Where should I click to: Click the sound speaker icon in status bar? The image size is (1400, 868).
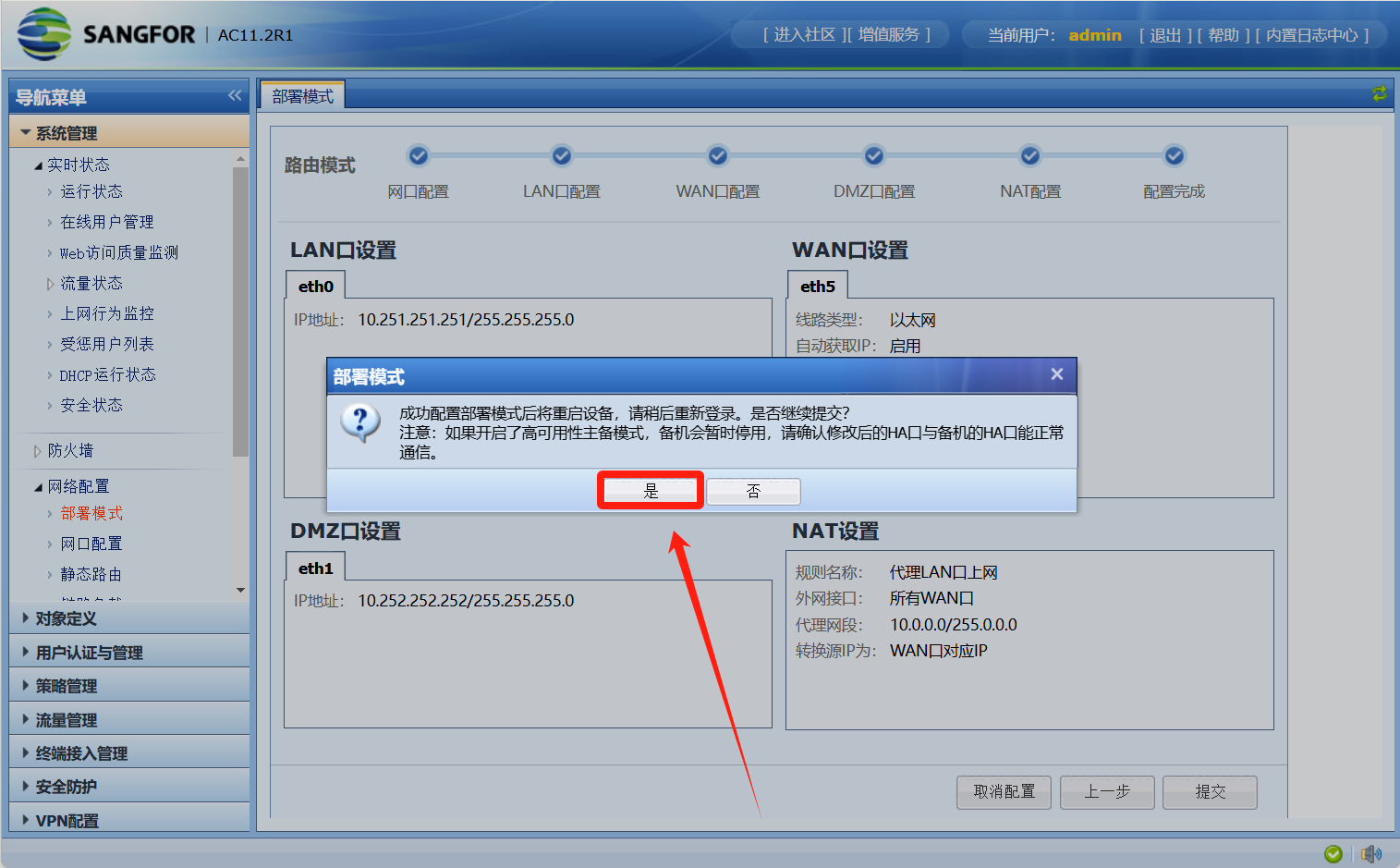pyautogui.click(x=1371, y=853)
